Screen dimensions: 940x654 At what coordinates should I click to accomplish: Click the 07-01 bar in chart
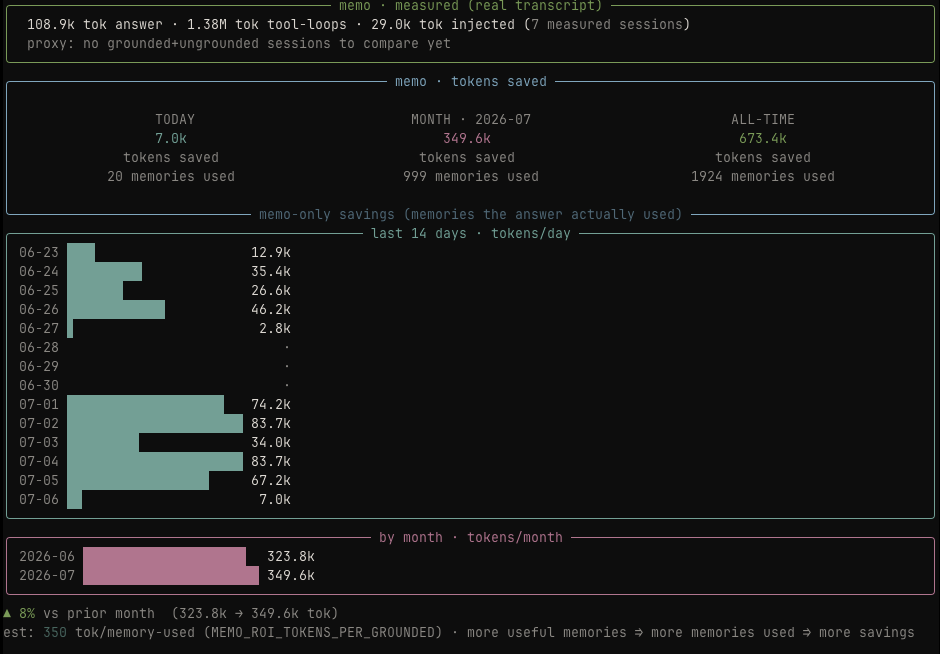click(x=146, y=405)
